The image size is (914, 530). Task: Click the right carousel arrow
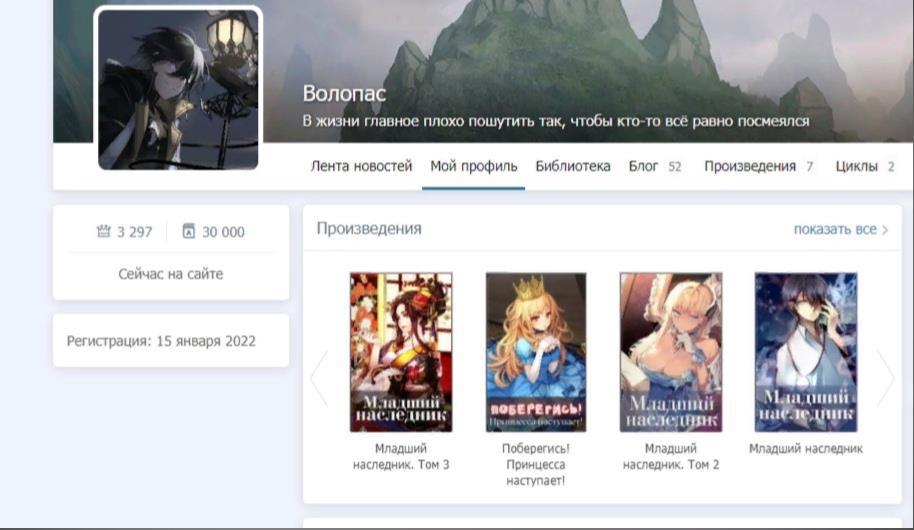tap(885, 378)
